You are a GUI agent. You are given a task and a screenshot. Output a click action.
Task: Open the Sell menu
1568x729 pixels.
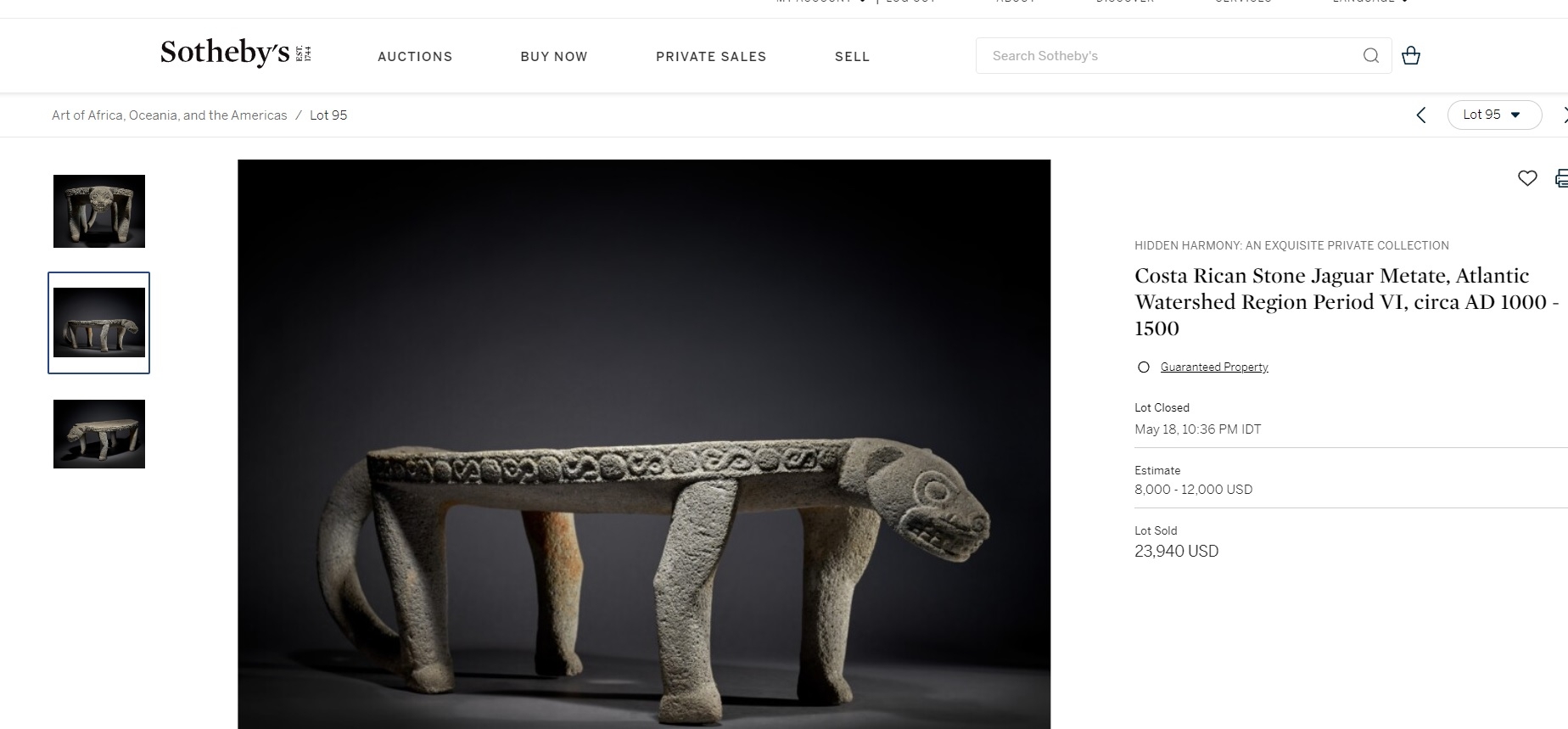(852, 57)
